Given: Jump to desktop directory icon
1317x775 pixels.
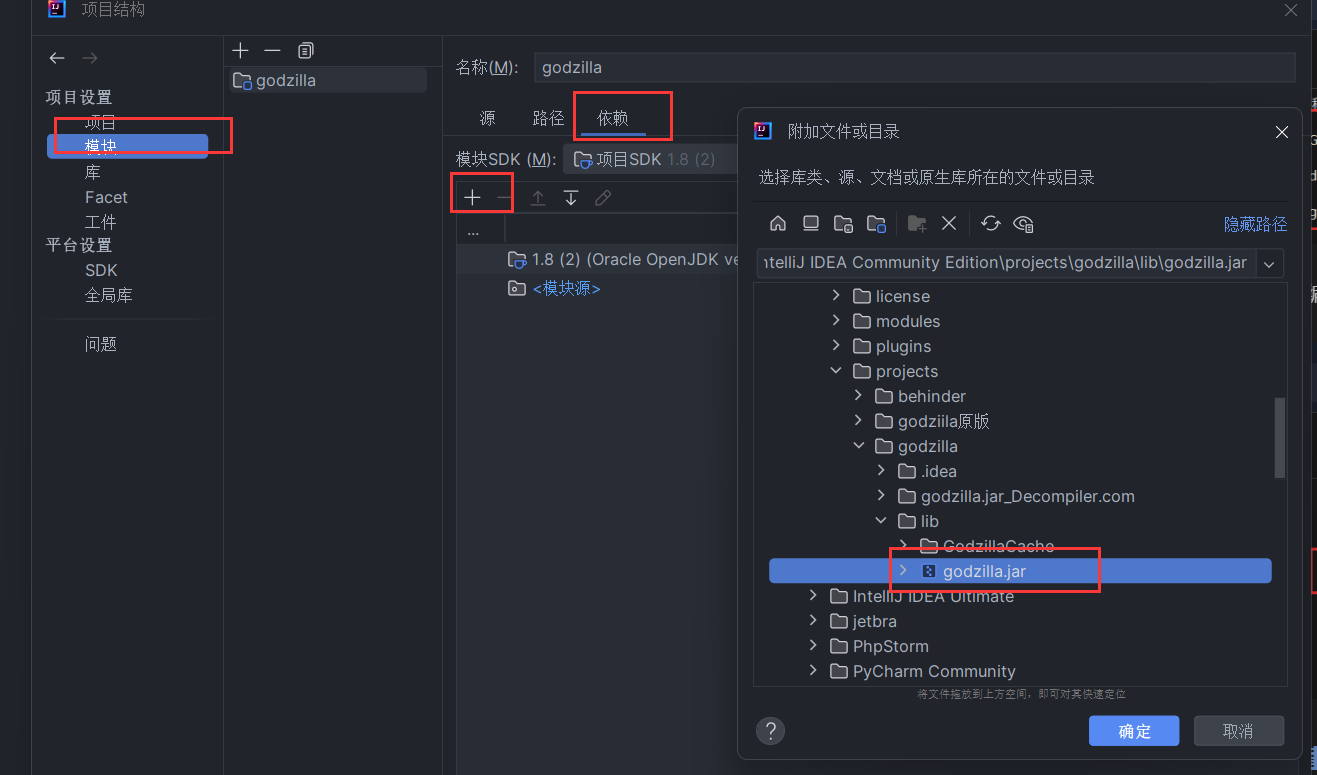Looking at the screenshot, I should (x=811, y=223).
